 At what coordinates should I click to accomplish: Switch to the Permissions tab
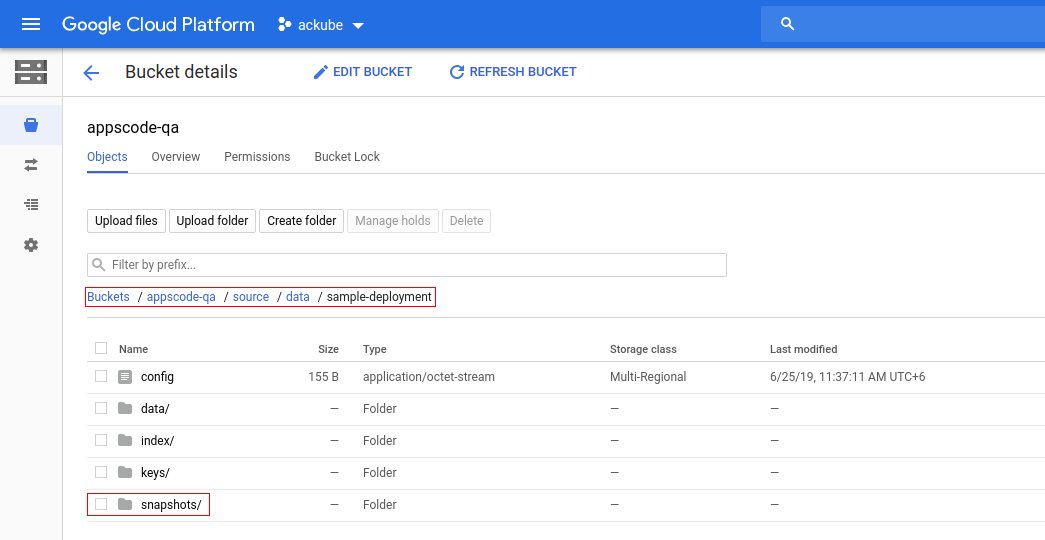257,157
